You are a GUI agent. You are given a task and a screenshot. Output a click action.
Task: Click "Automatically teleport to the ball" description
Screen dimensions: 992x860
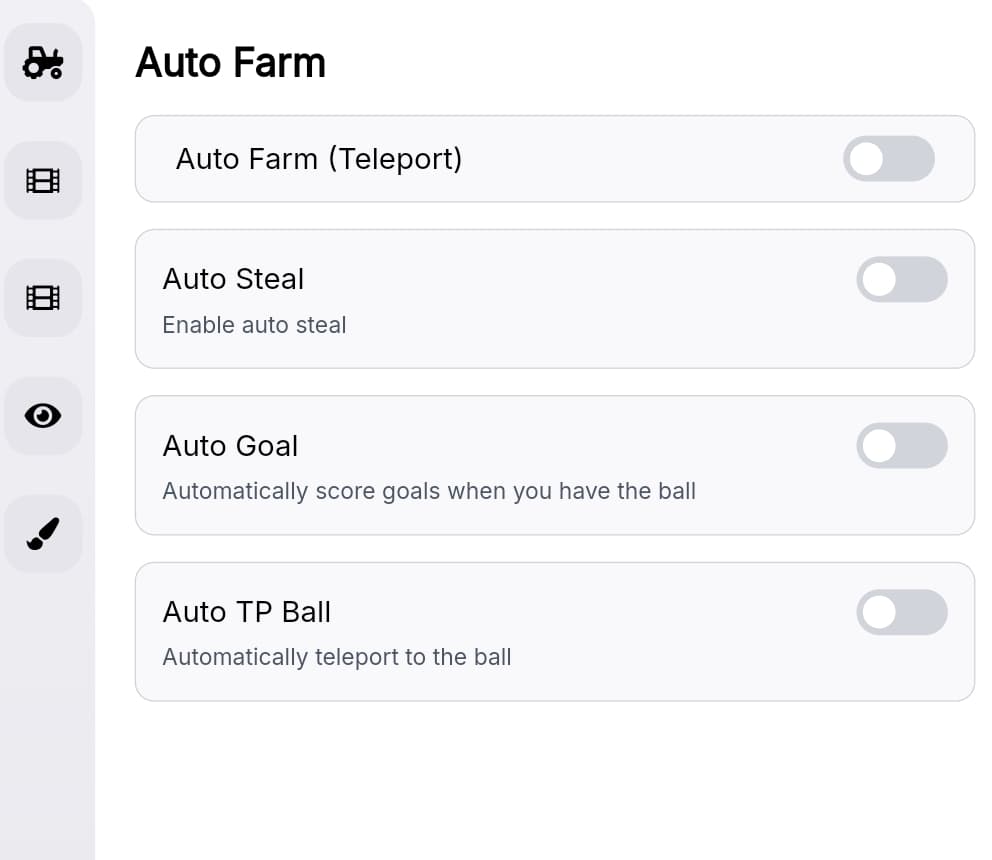coord(336,657)
